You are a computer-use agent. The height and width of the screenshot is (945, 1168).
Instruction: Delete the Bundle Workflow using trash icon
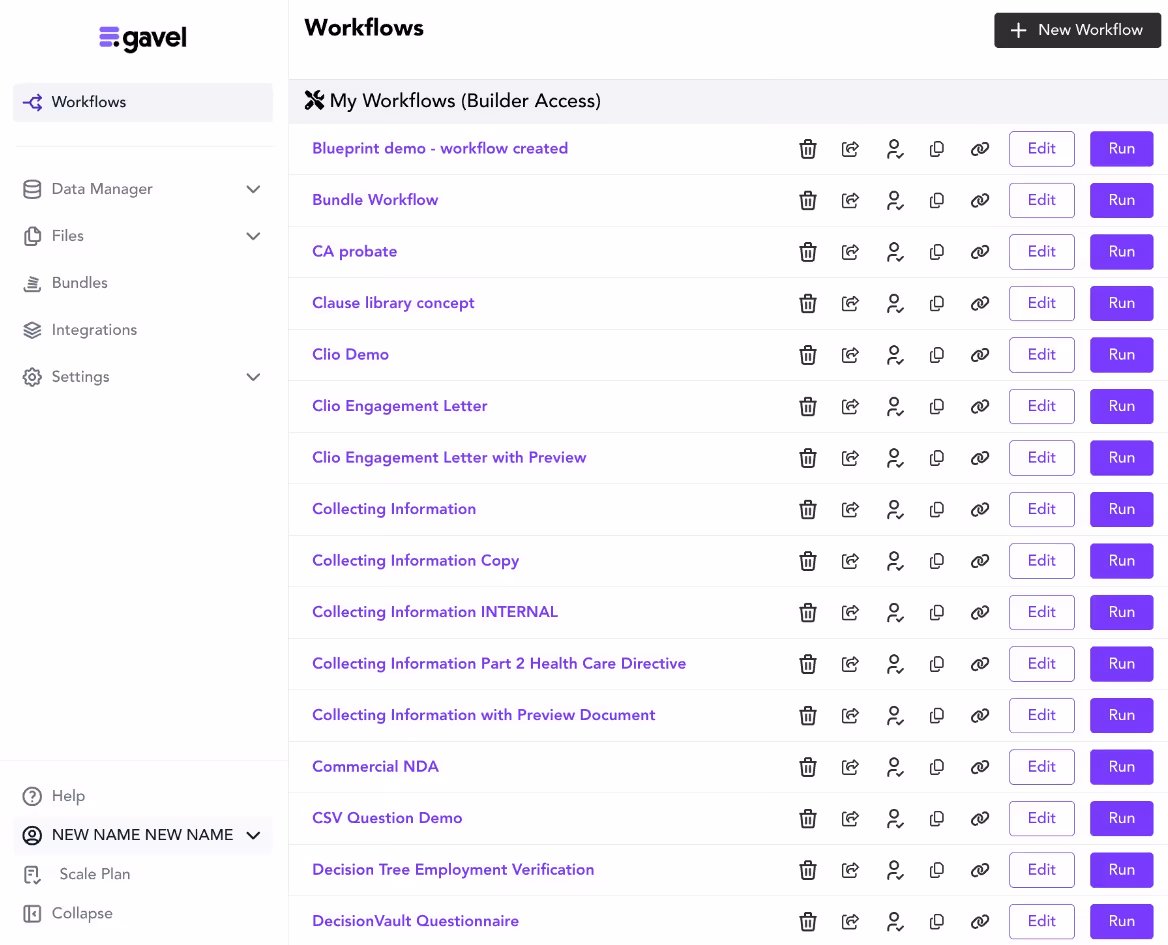click(x=807, y=200)
